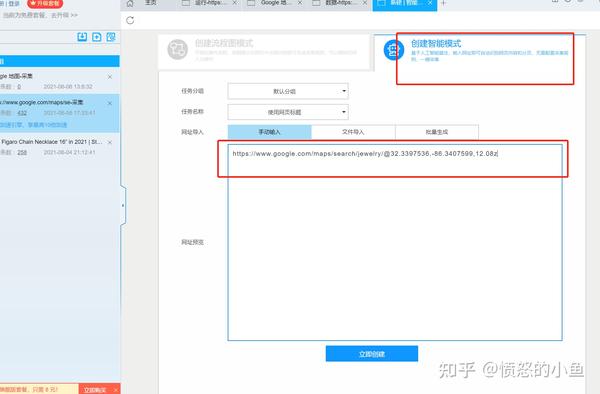Click the 立即创建 create now button
This screenshot has height=394, width=600.
tap(372, 354)
